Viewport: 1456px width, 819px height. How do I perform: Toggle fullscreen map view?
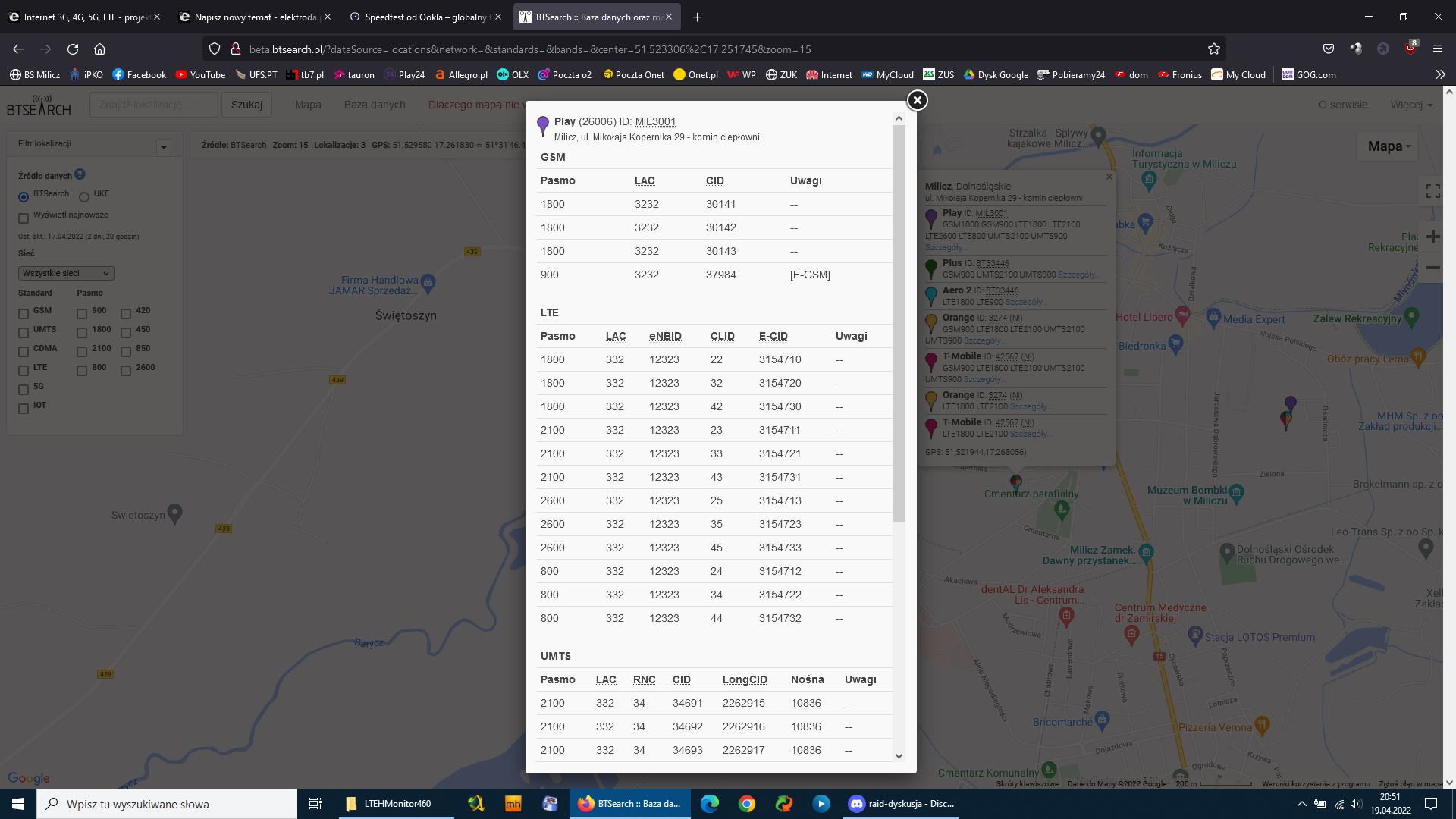[x=1432, y=191]
